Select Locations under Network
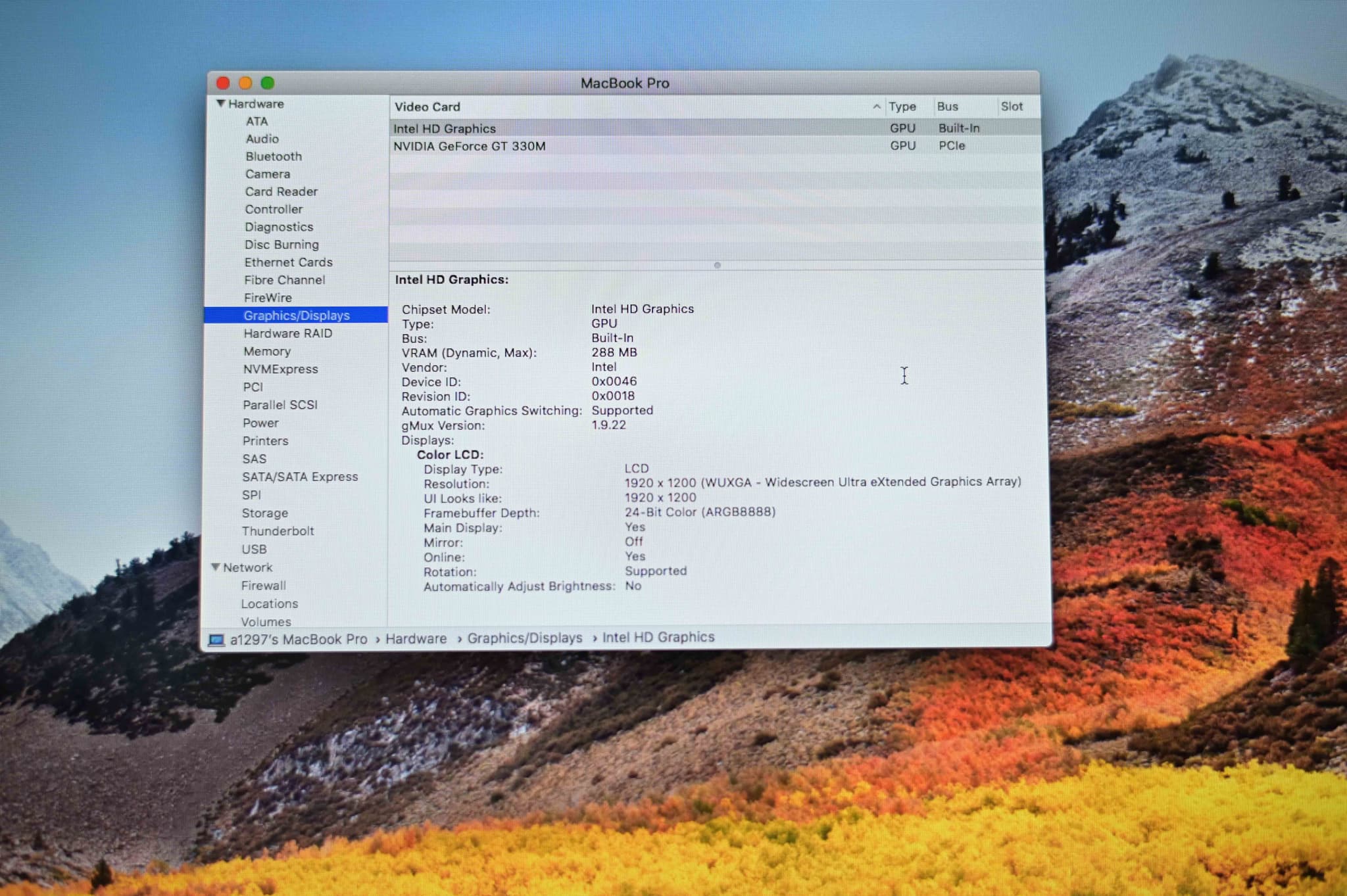This screenshot has width=1347, height=896. click(x=269, y=604)
